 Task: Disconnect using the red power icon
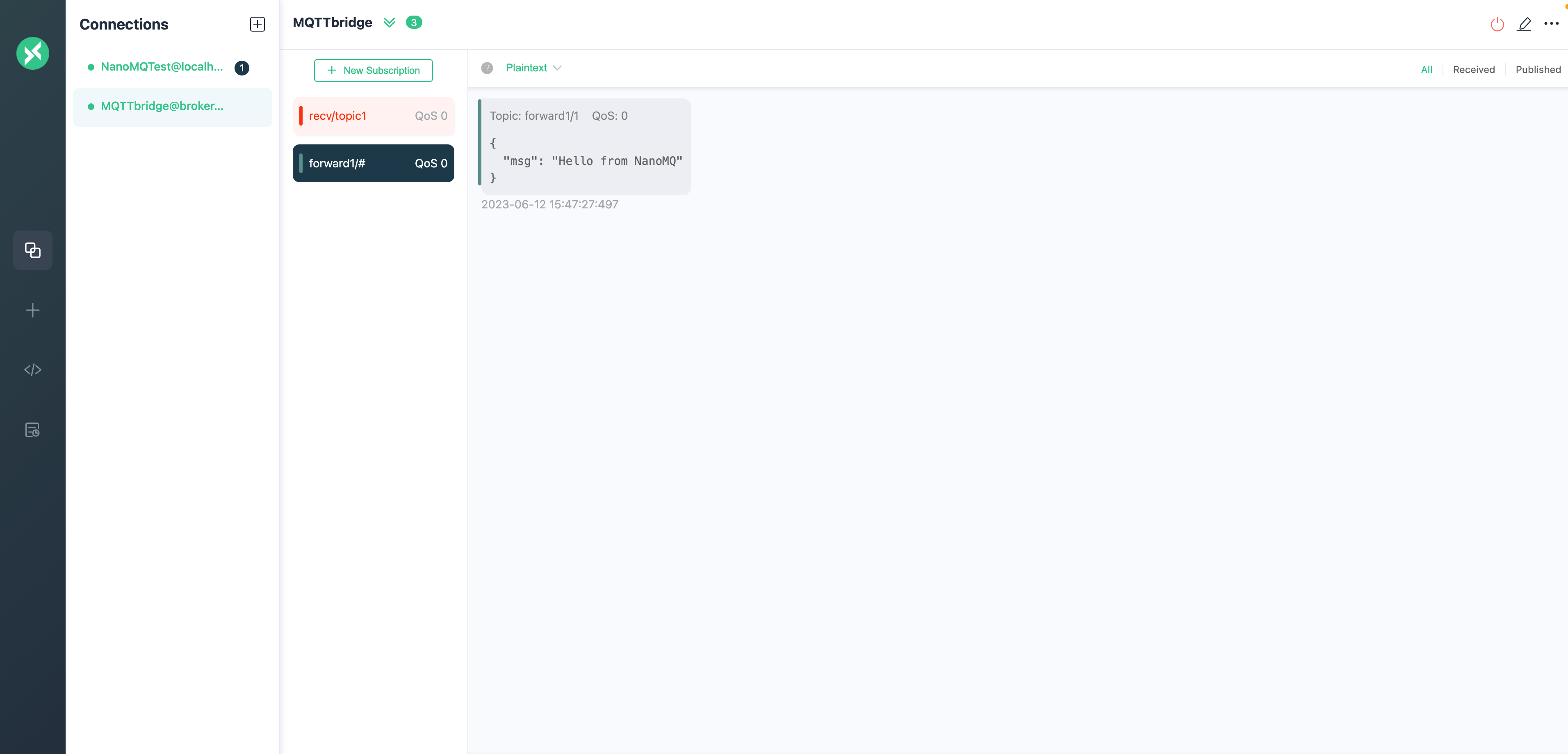coord(1497,24)
